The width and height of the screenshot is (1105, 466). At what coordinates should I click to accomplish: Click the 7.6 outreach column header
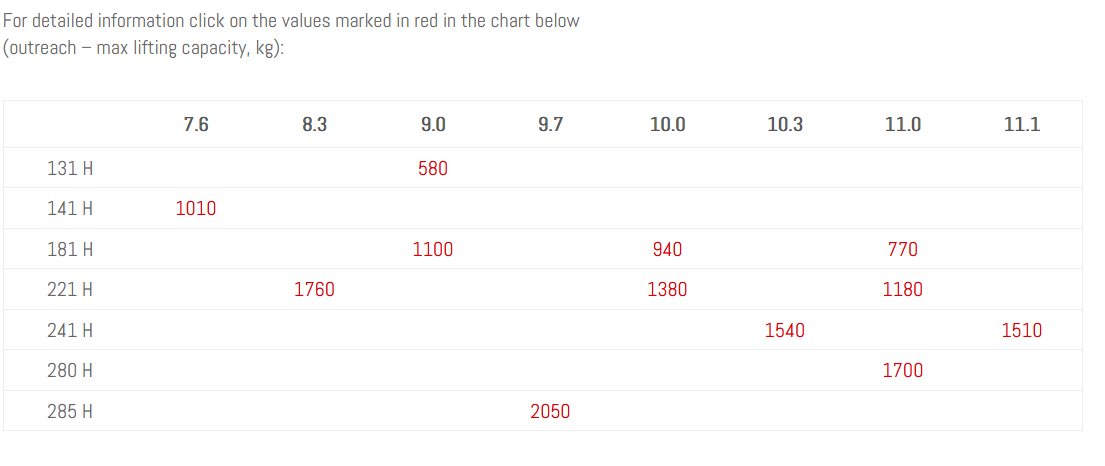tap(196, 125)
